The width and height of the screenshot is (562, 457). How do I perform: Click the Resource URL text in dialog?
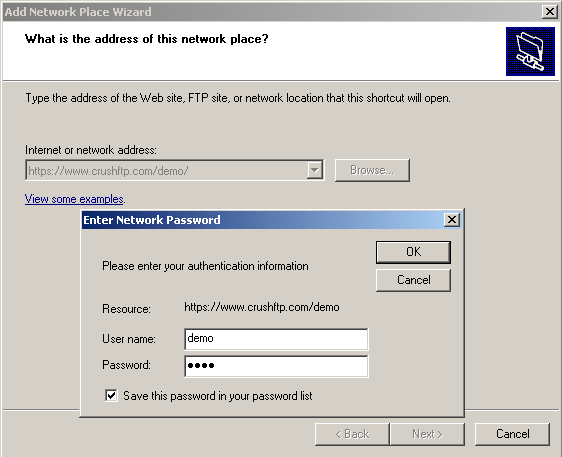[x=262, y=307]
